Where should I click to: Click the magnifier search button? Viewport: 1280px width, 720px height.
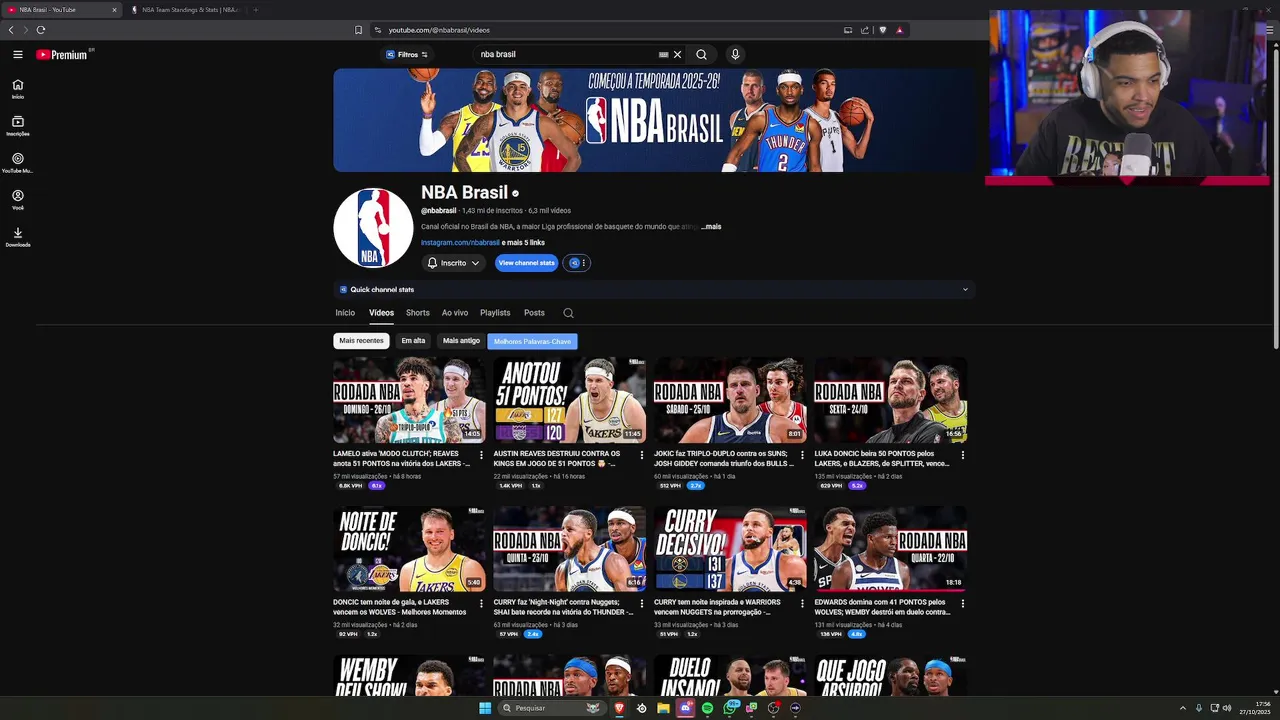tap(701, 55)
